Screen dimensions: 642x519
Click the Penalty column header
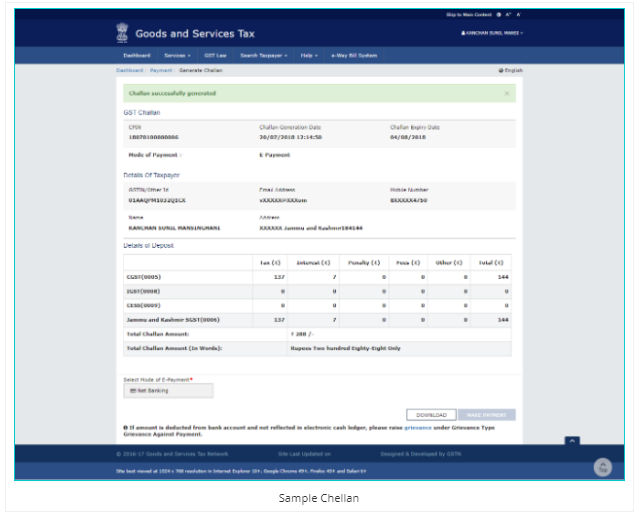click(x=364, y=263)
